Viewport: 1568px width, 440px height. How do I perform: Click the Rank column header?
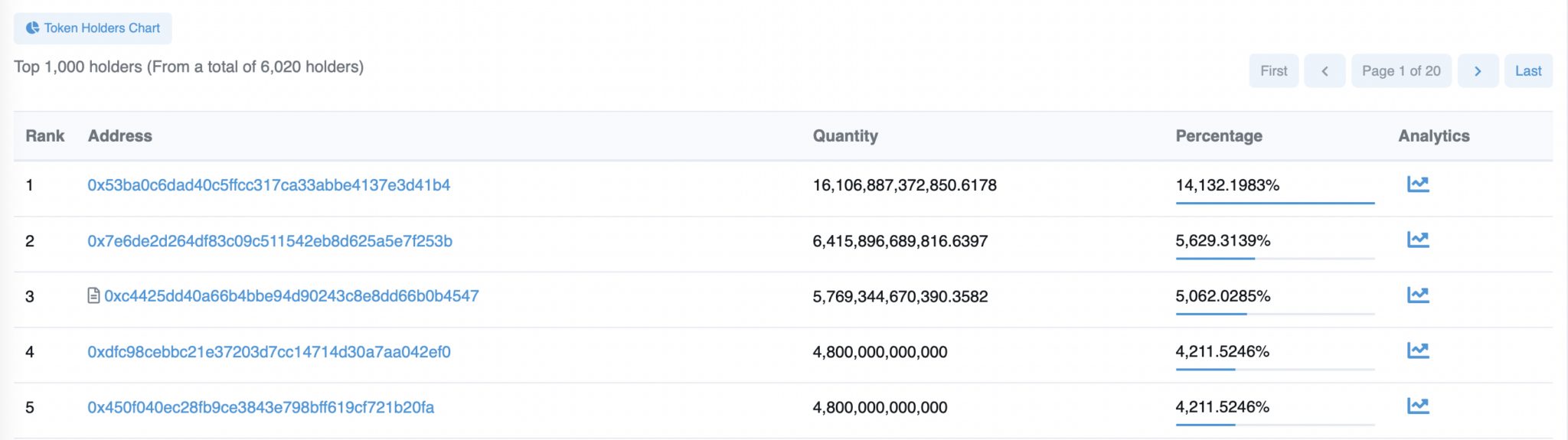click(x=45, y=135)
